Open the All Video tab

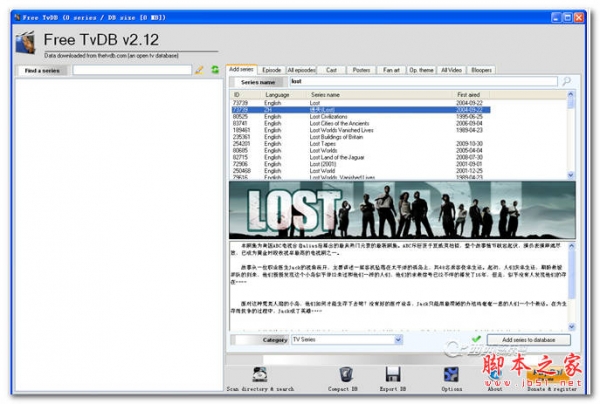click(452, 70)
